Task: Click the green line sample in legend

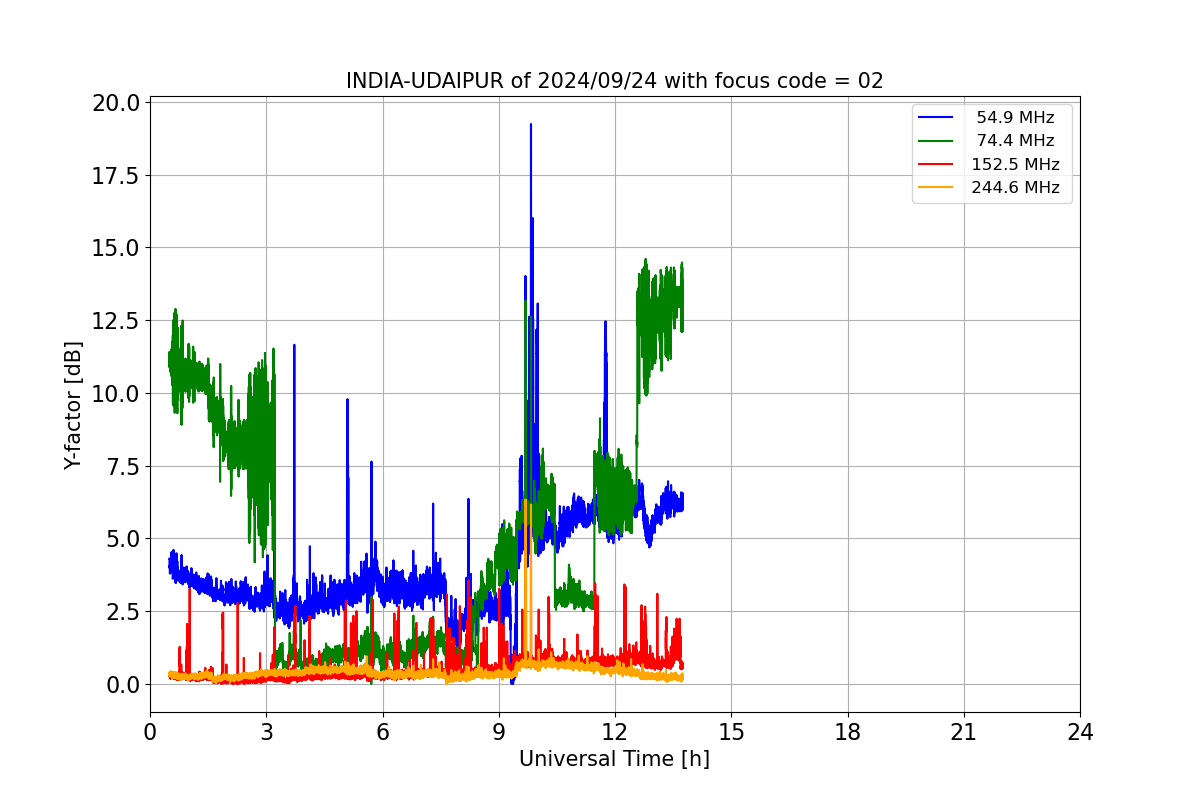Action: coord(937,141)
